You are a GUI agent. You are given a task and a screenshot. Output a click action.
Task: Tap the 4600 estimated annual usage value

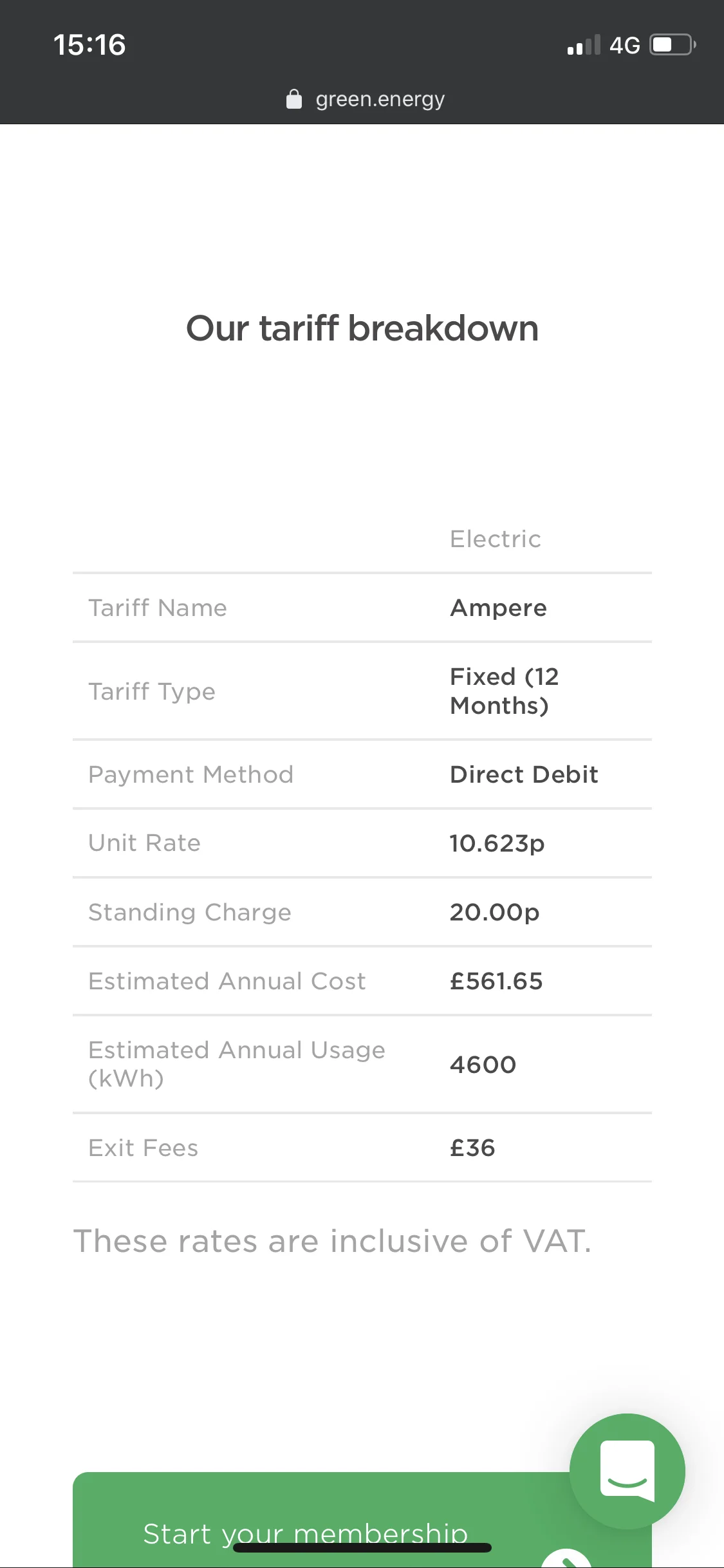(483, 1065)
